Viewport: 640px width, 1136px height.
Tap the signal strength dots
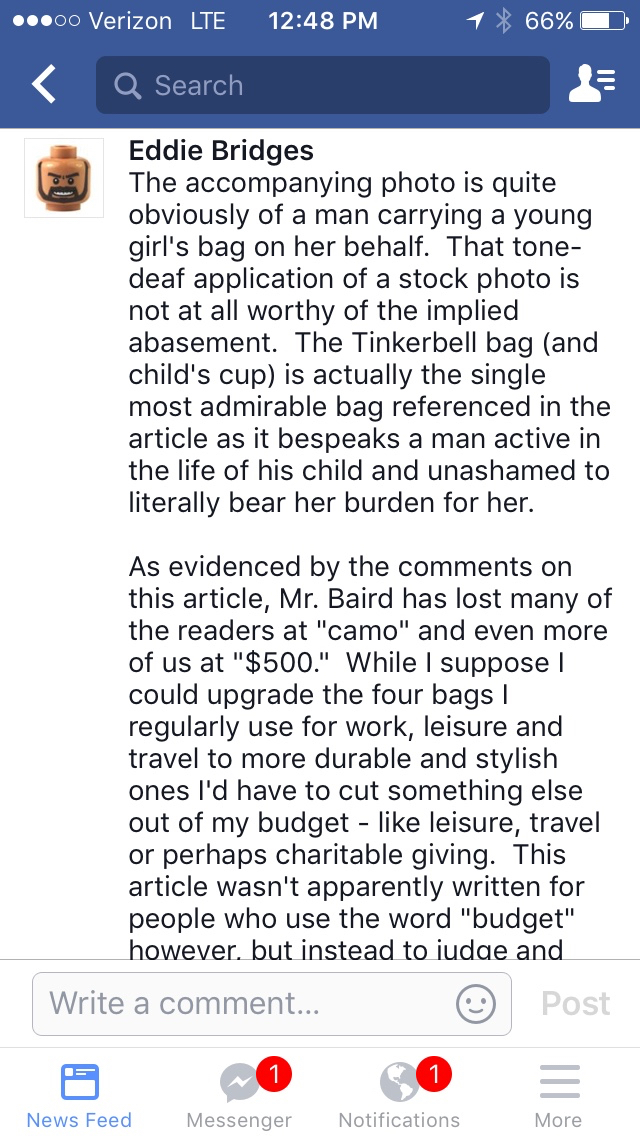click(44, 21)
